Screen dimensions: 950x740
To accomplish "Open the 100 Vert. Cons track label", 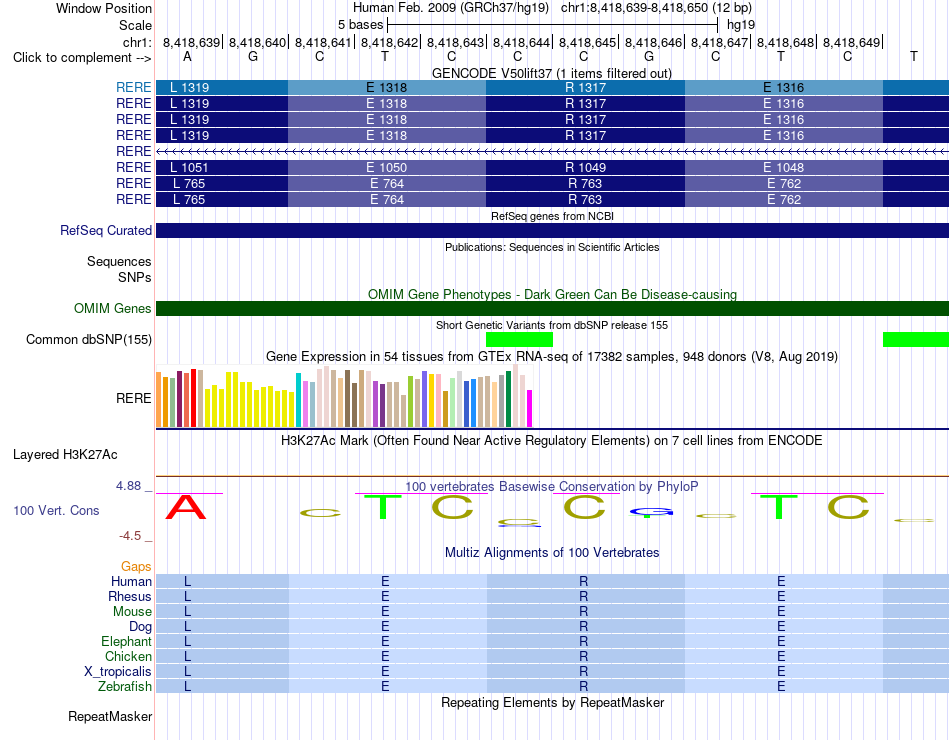I will coord(56,510).
